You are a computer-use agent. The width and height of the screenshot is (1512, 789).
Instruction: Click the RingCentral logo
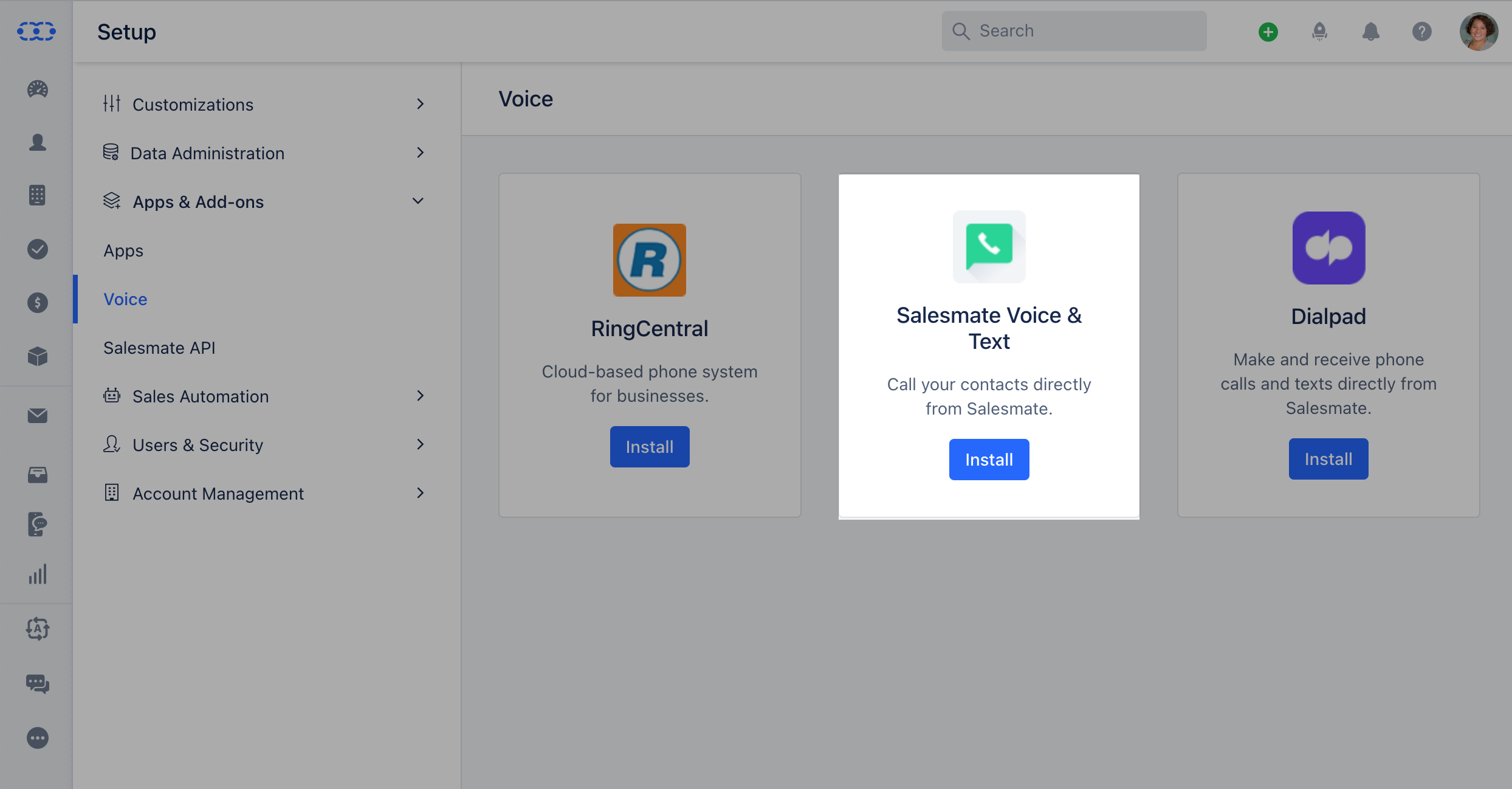pos(650,260)
